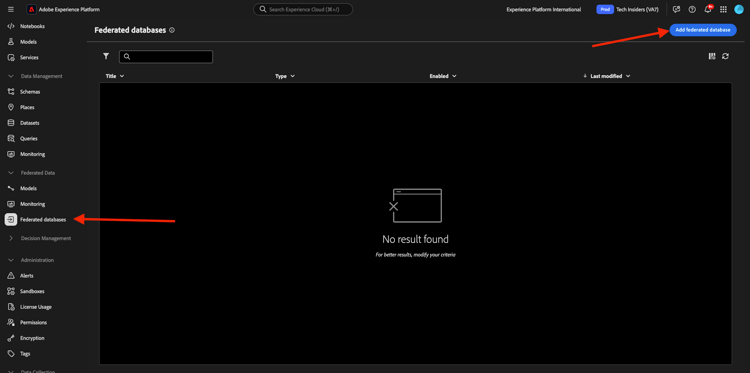Open the apps grid switcher icon

(723, 10)
